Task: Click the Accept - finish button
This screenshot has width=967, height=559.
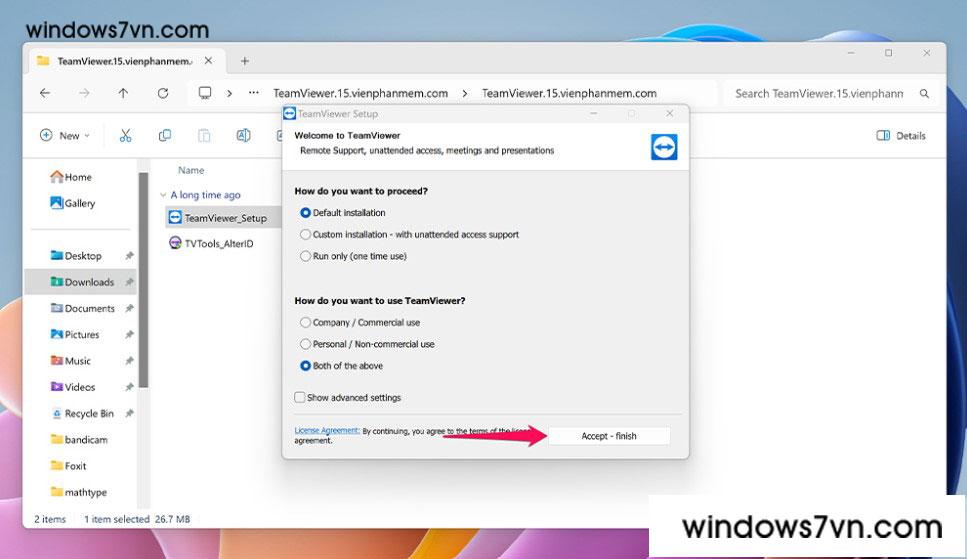Action: pos(609,436)
